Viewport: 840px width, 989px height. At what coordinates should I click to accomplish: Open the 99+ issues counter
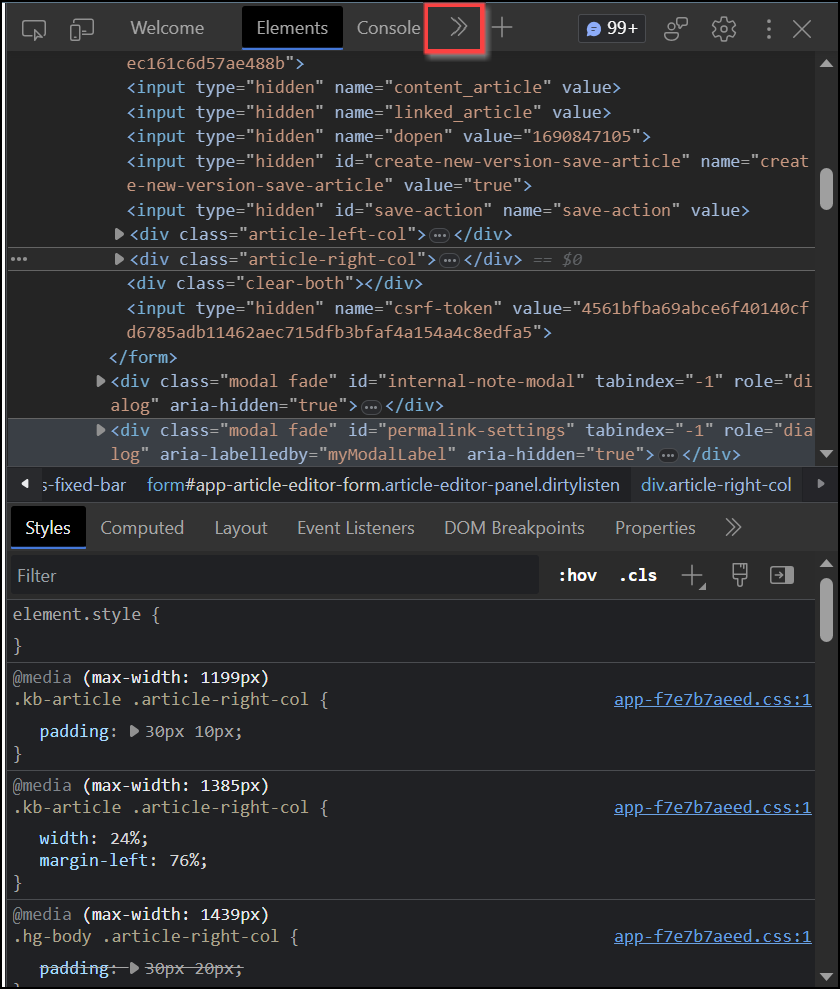tap(611, 28)
